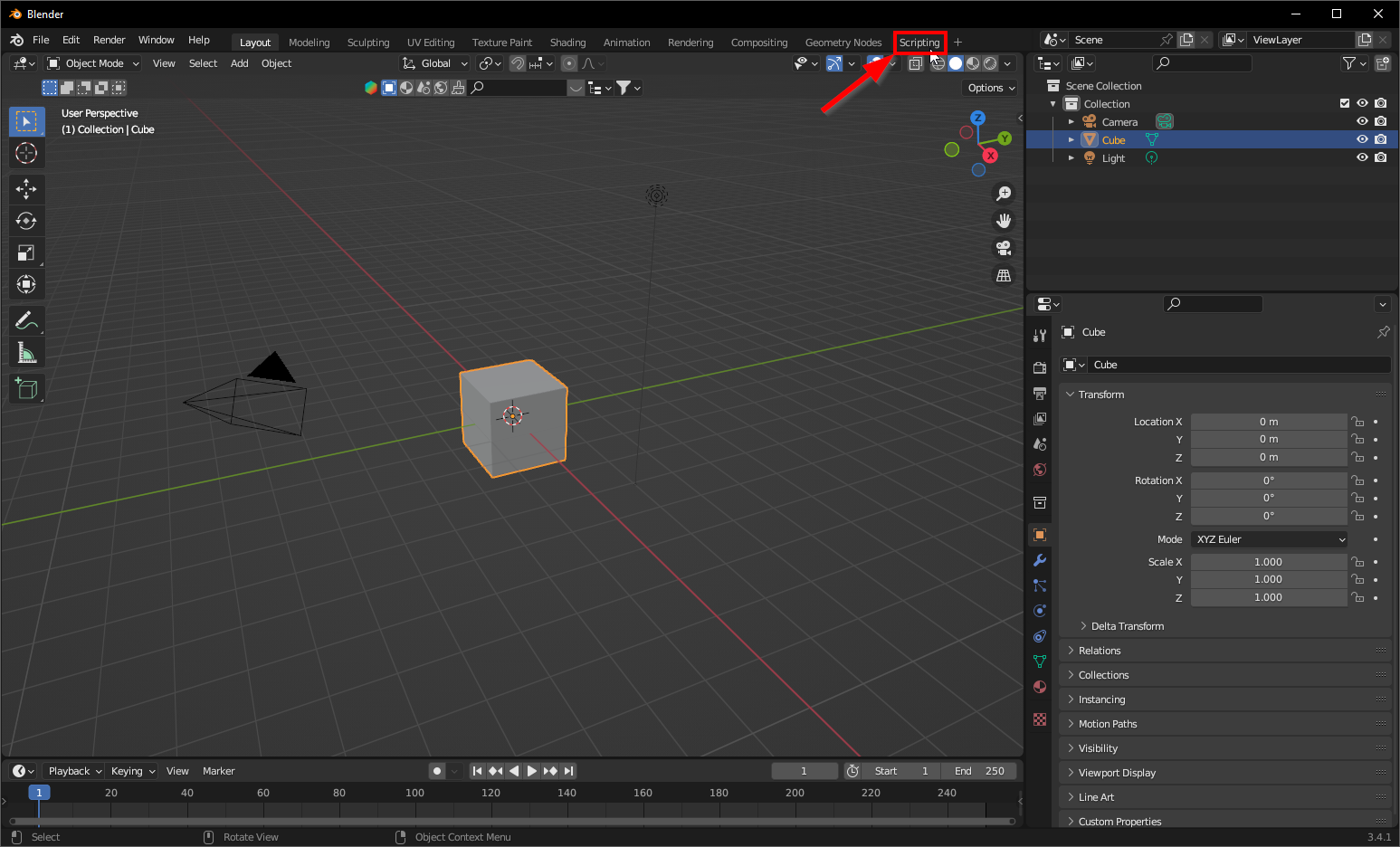Screen dimensions: 1400x847
Task: Open the Particles properties tab
Action: click(1040, 585)
